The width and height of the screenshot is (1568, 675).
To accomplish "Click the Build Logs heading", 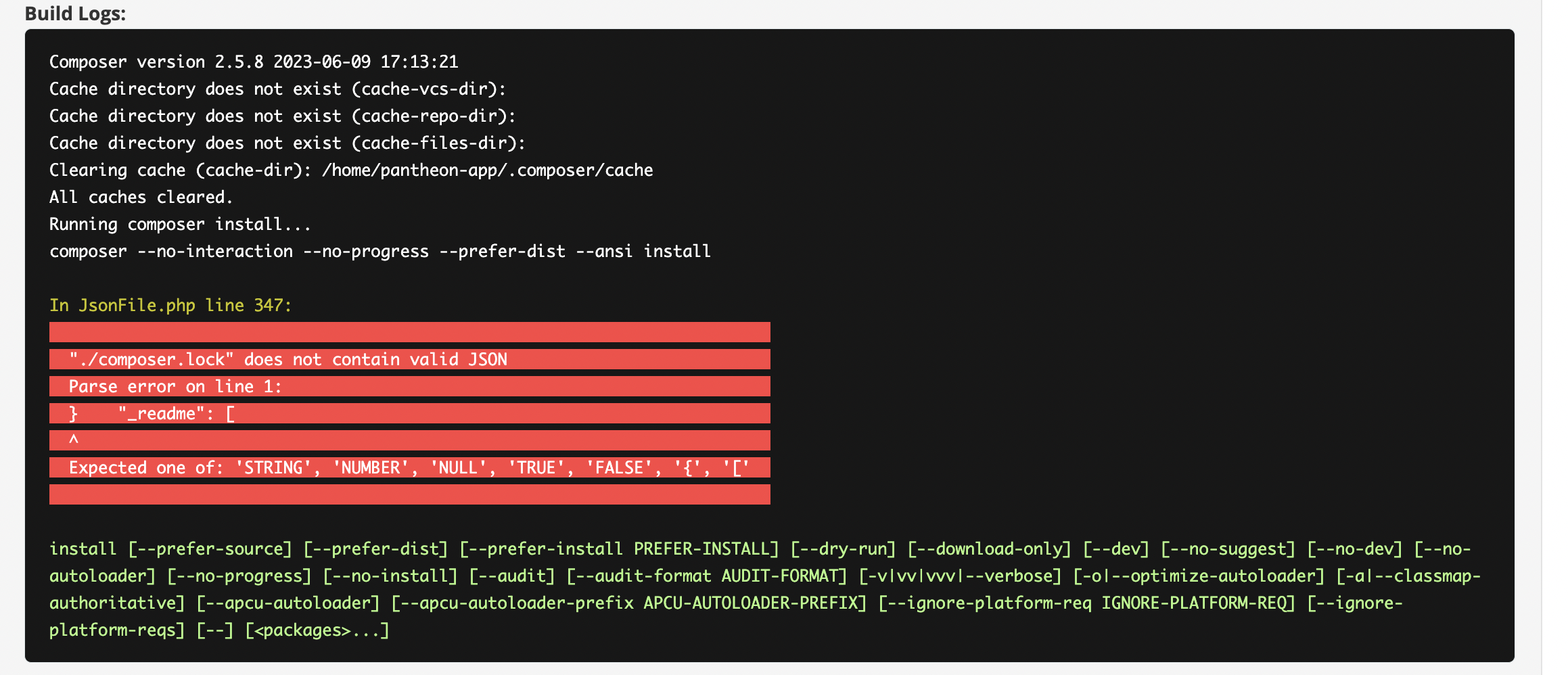I will tap(75, 14).
